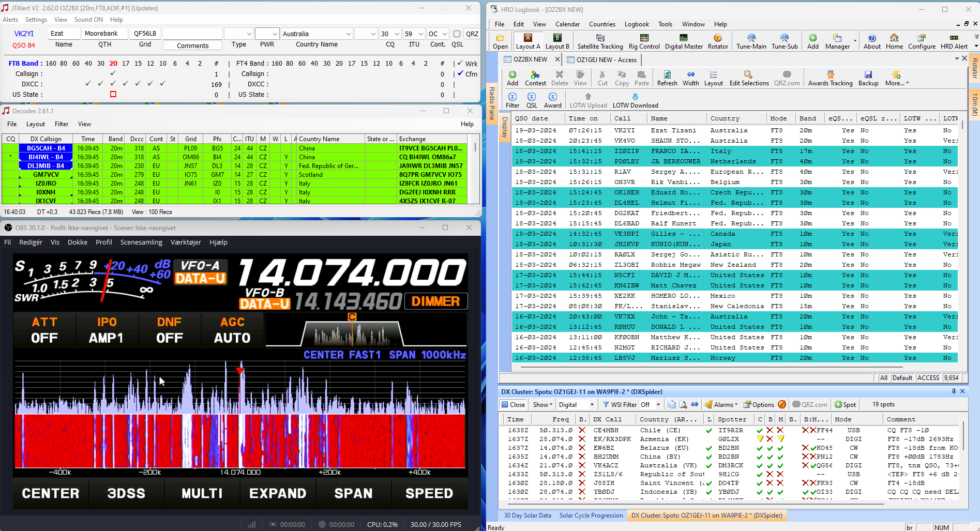Click the Width icon in logbook toolbar
980x531 pixels.
pyautogui.click(x=691, y=78)
